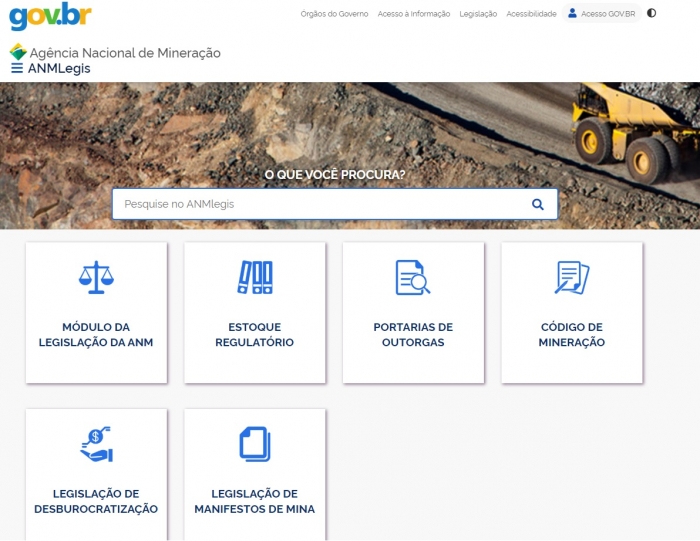Open Órgãos do Governo link

[334, 14]
